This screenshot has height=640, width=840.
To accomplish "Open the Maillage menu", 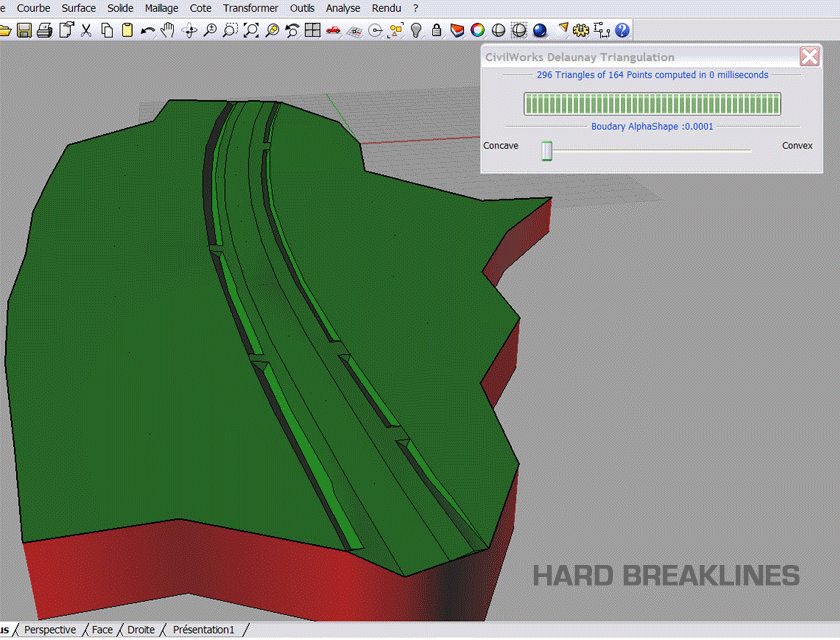I will [161, 8].
